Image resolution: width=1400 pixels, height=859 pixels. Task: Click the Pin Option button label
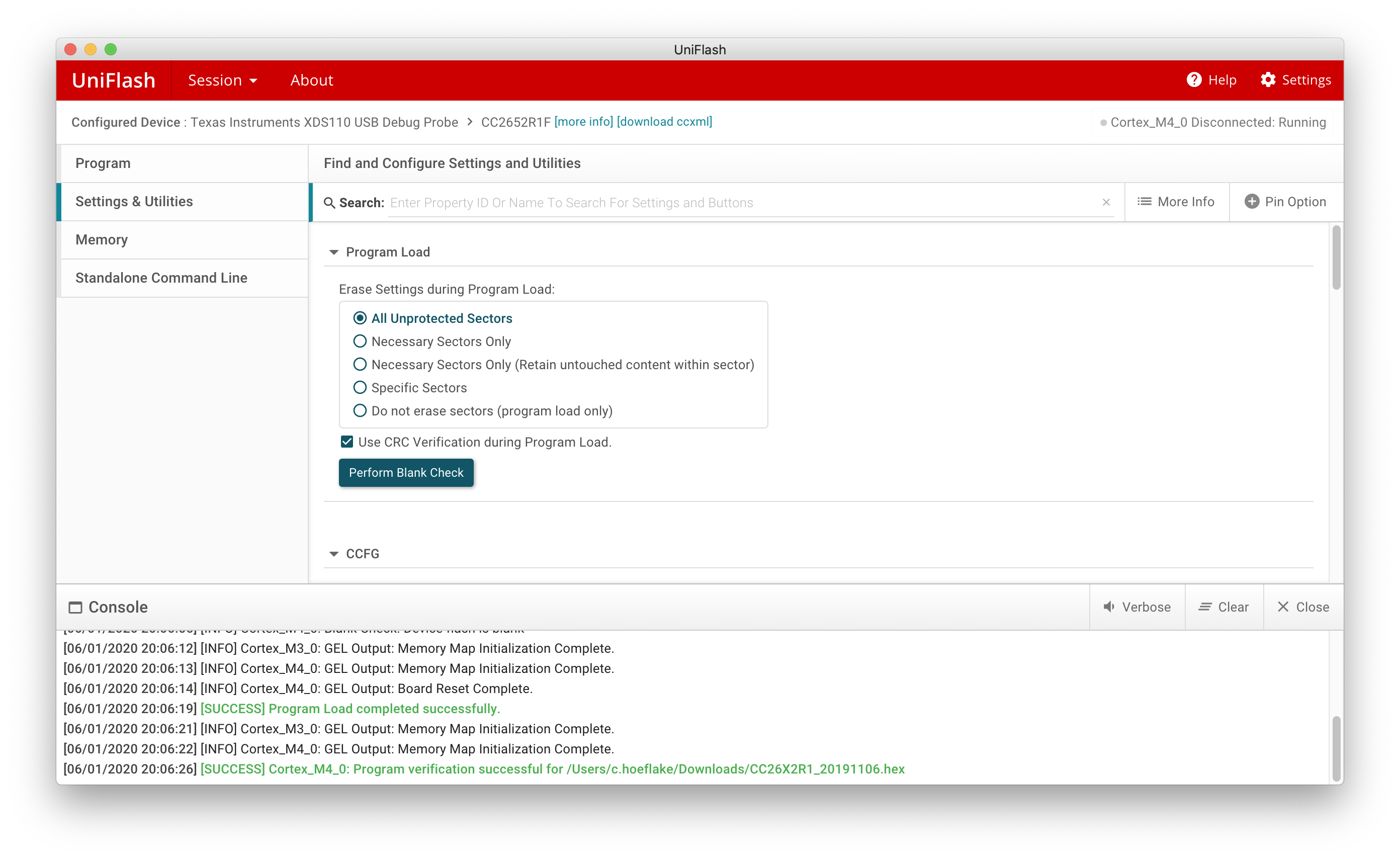click(x=1295, y=202)
